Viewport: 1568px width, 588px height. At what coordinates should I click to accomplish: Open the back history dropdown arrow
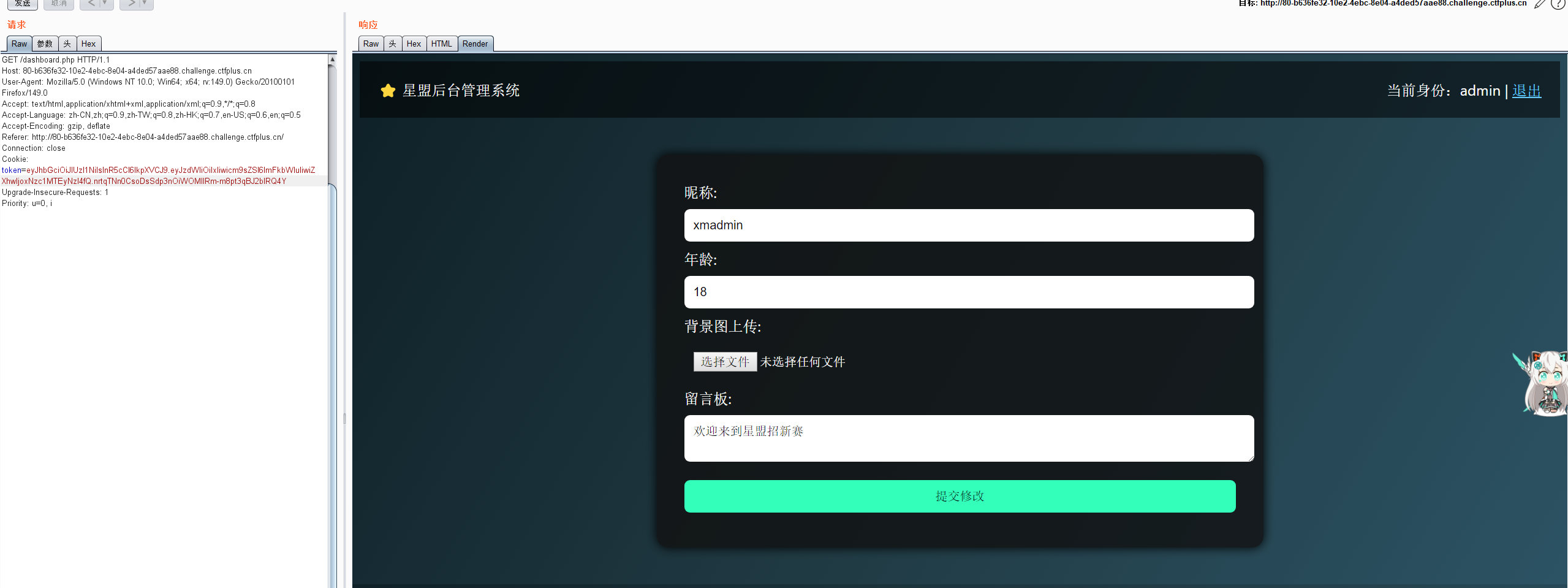pyautogui.click(x=105, y=4)
